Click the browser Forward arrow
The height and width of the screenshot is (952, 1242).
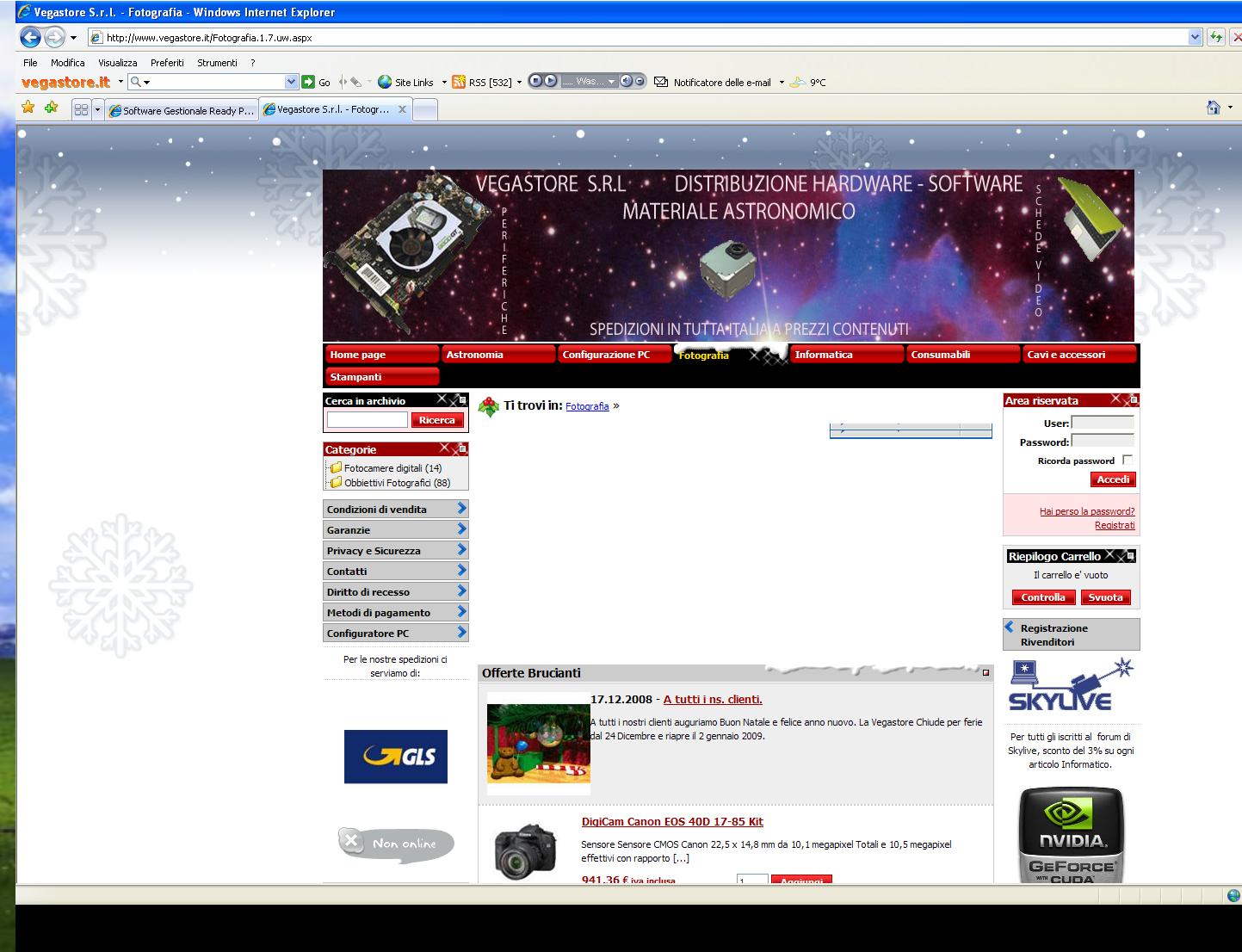coord(54,37)
